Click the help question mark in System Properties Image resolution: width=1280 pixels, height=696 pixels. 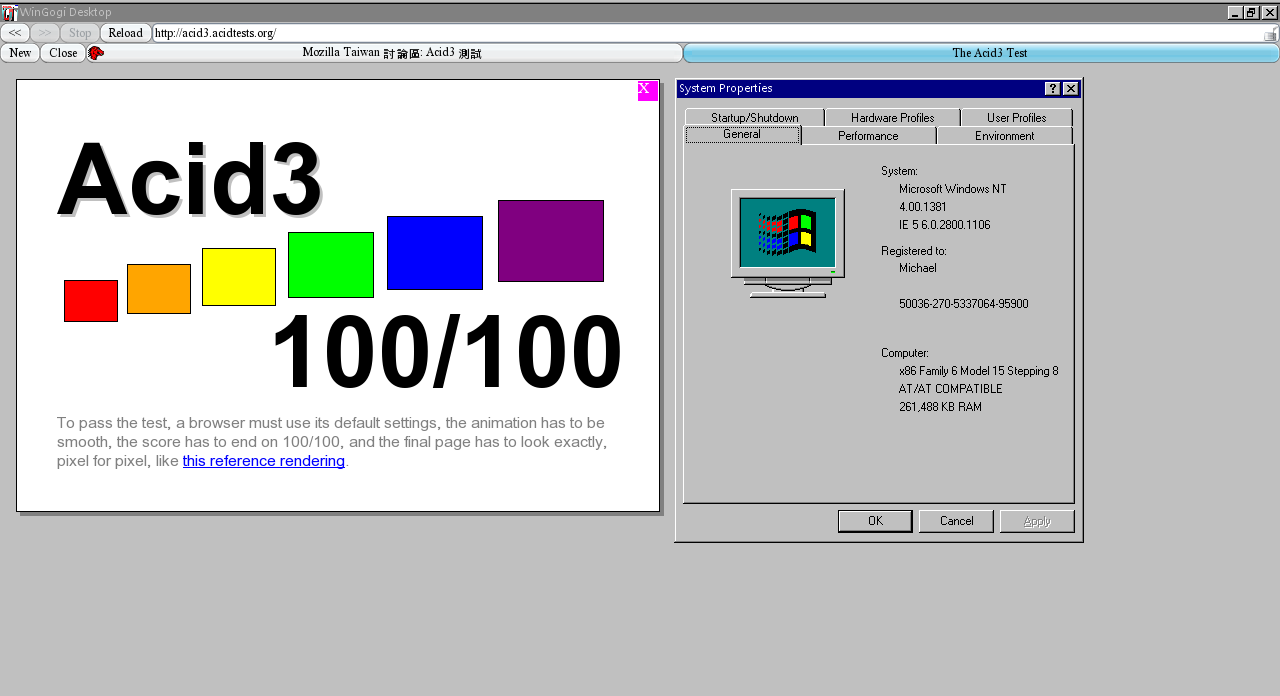tap(1052, 89)
